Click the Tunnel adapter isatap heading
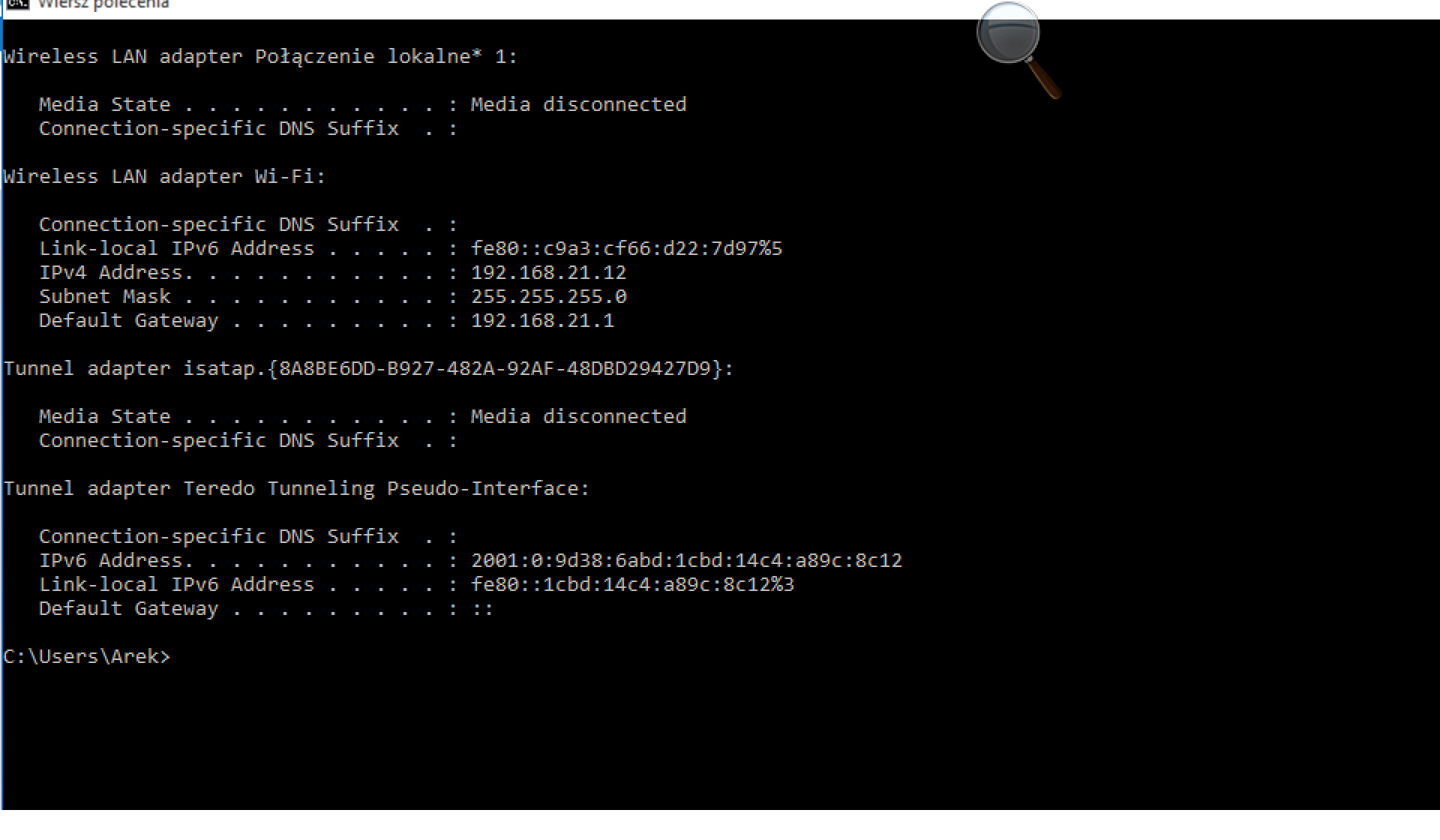Image resolution: width=1440 pixels, height=840 pixels. coord(368,368)
